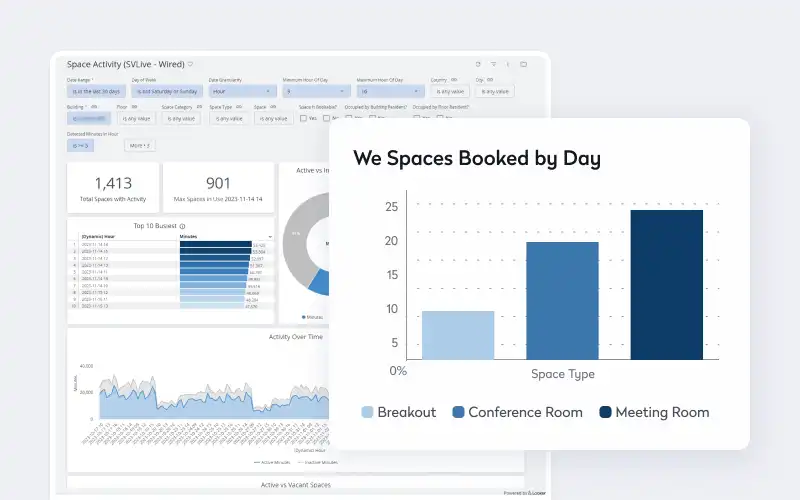Click the link icon beside Floor filter
The image size is (800, 500).
135,105
